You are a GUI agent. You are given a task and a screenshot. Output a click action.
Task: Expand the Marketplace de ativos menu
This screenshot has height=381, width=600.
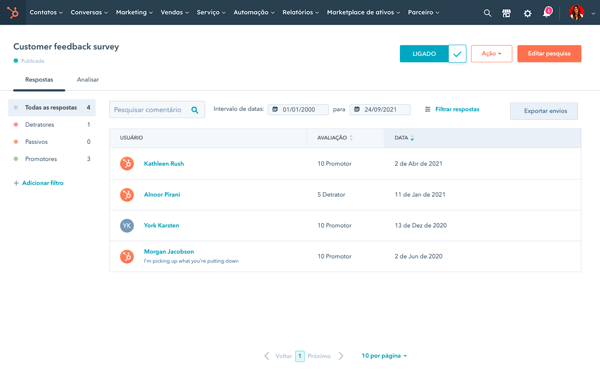(364, 13)
